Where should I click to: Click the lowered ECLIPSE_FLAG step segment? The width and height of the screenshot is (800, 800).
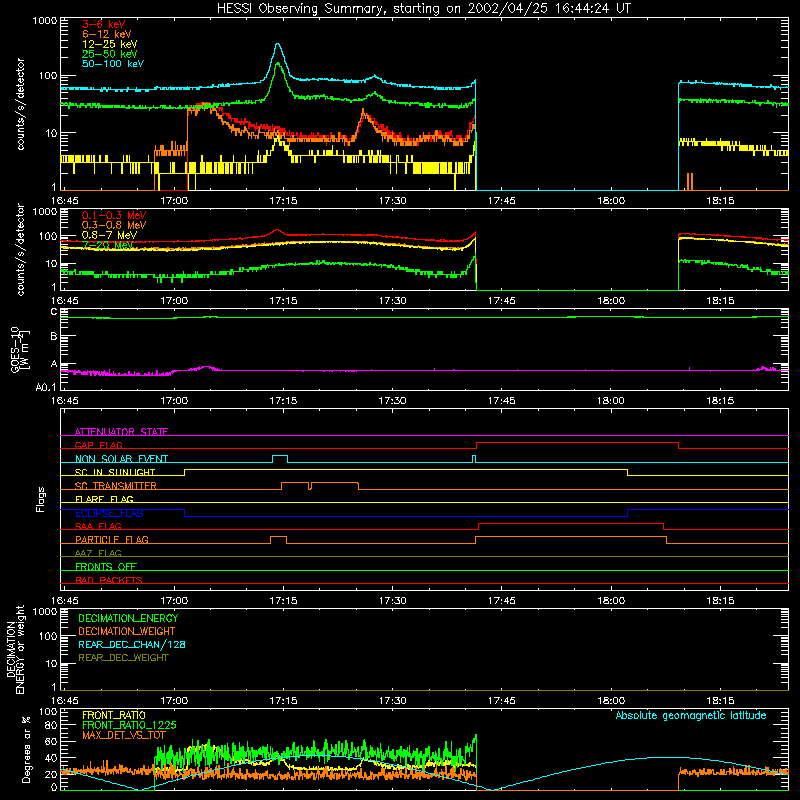pos(406,516)
